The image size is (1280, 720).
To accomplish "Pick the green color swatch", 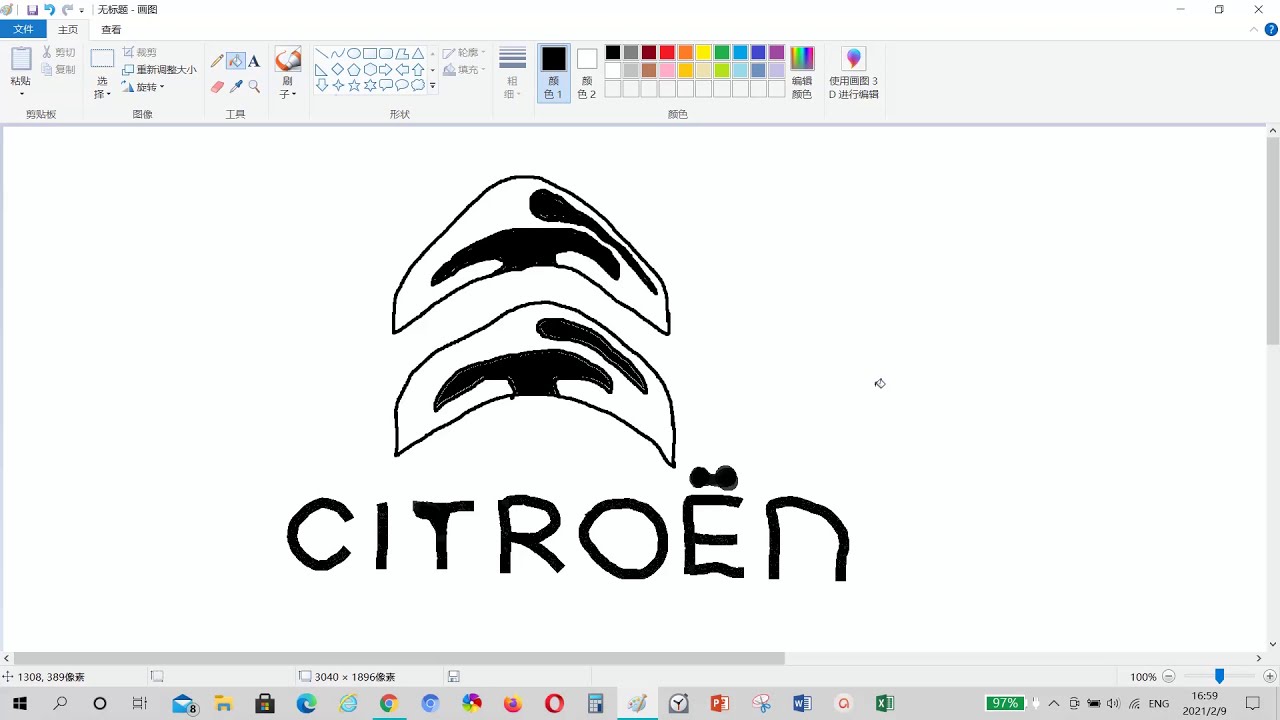I will [722, 53].
